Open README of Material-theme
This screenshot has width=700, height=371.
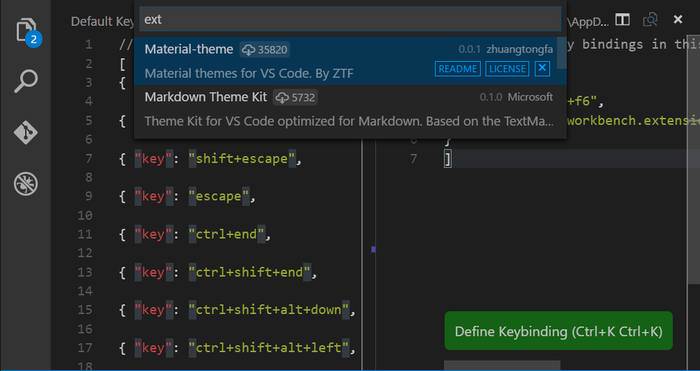coord(458,69)
